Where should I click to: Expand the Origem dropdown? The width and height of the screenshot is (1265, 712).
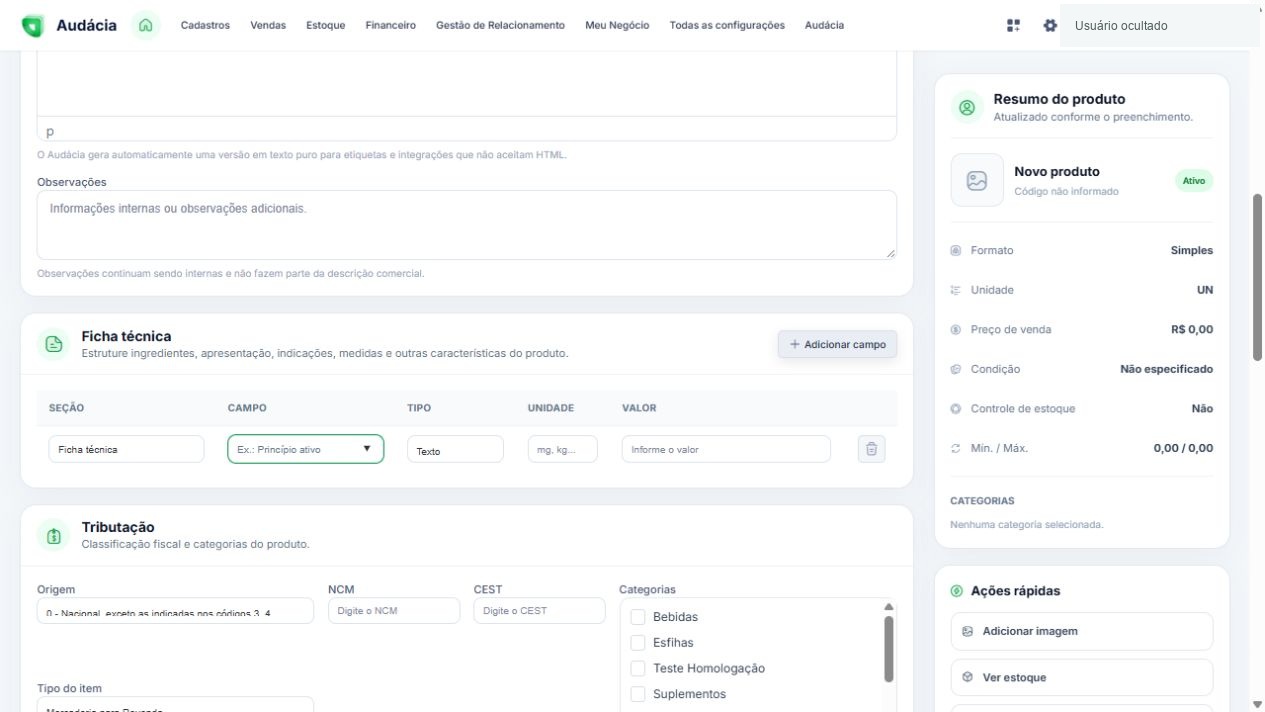(x=176, y=610)
